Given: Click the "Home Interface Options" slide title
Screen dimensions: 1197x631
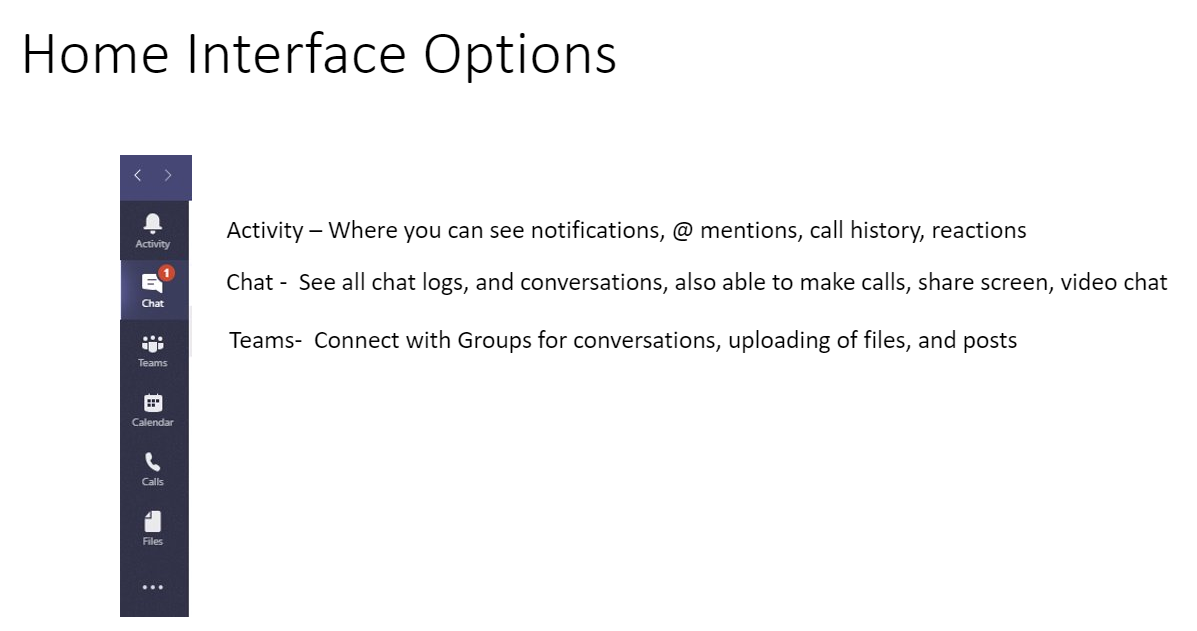Looking at the screenshot, I should click(x=319, y=54).
